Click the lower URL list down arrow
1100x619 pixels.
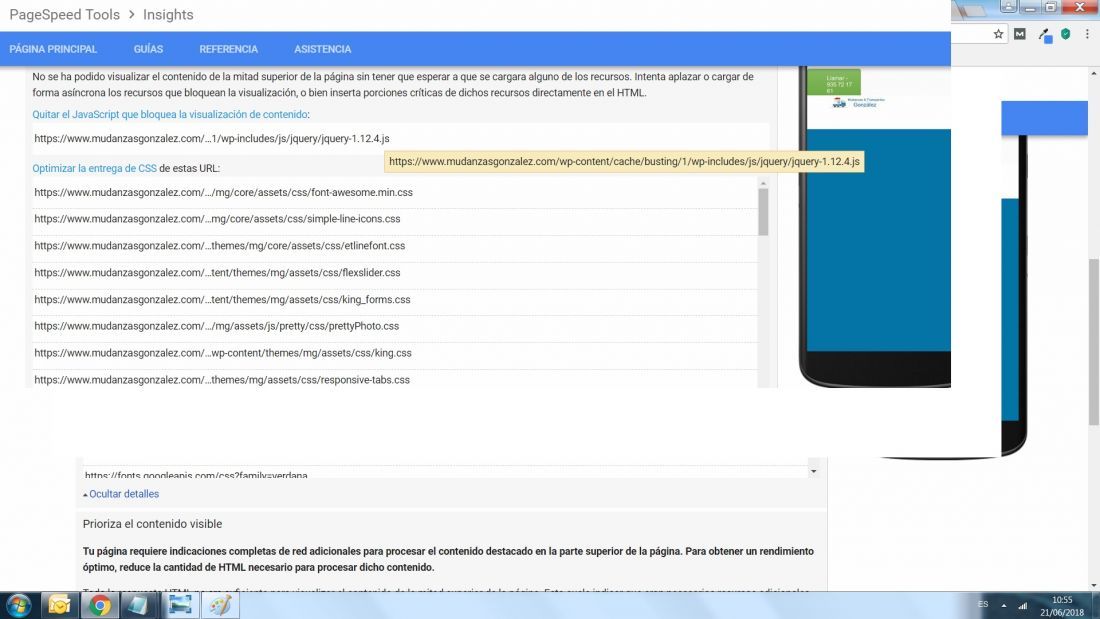[814, 472]
